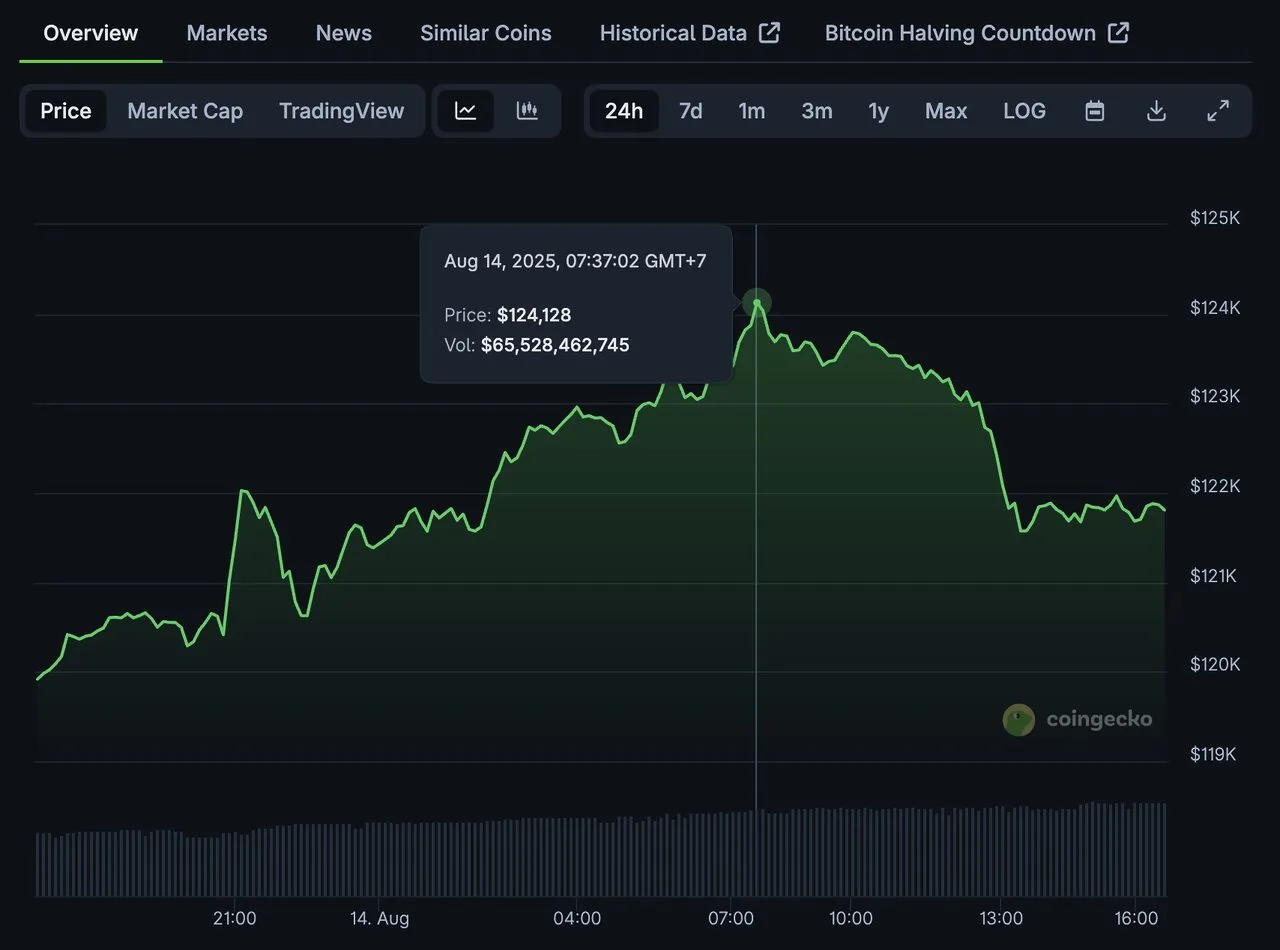The height and width of the screenshot is (950, 1280).
Task: Choose the Max time range
Action: pyautogui.click(x=945, y=111)
